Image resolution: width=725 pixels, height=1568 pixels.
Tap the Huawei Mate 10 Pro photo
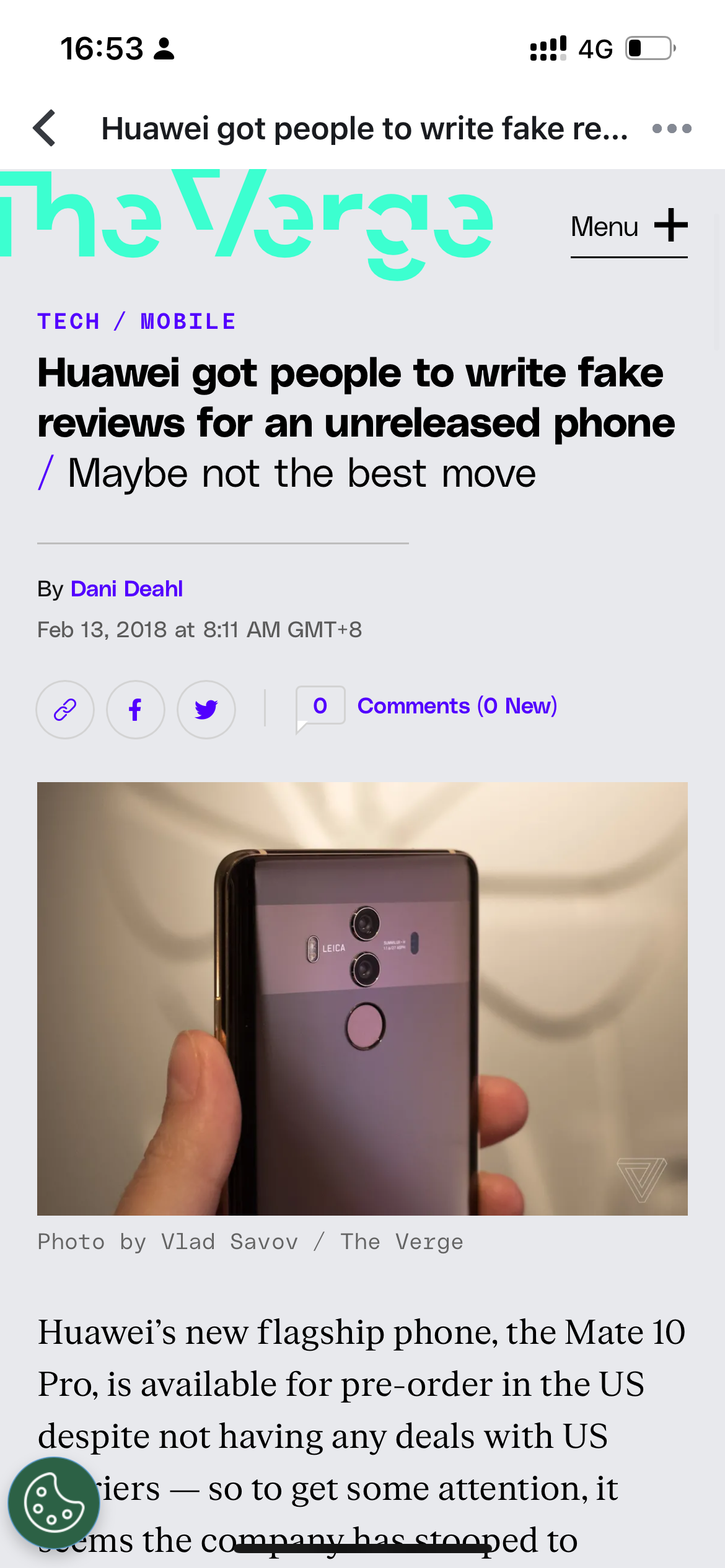(x=362, y=998)
